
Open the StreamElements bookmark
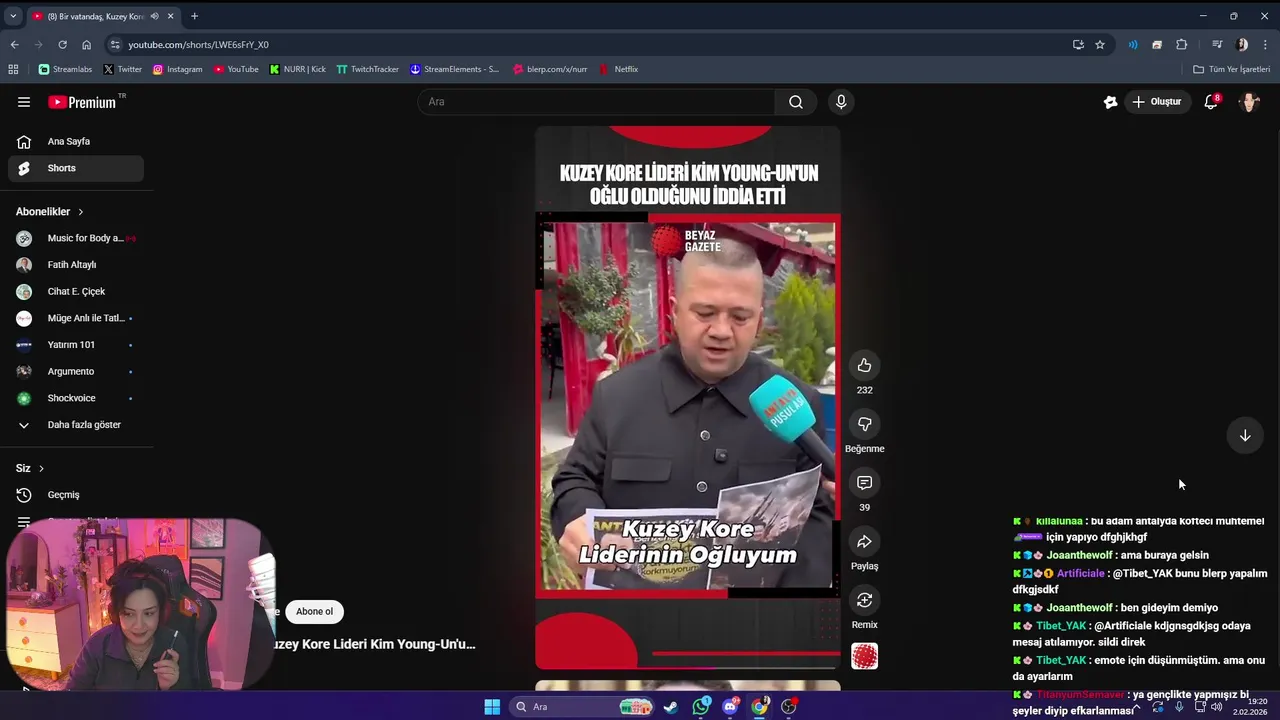pyautogui.click(x=455, y=69)
